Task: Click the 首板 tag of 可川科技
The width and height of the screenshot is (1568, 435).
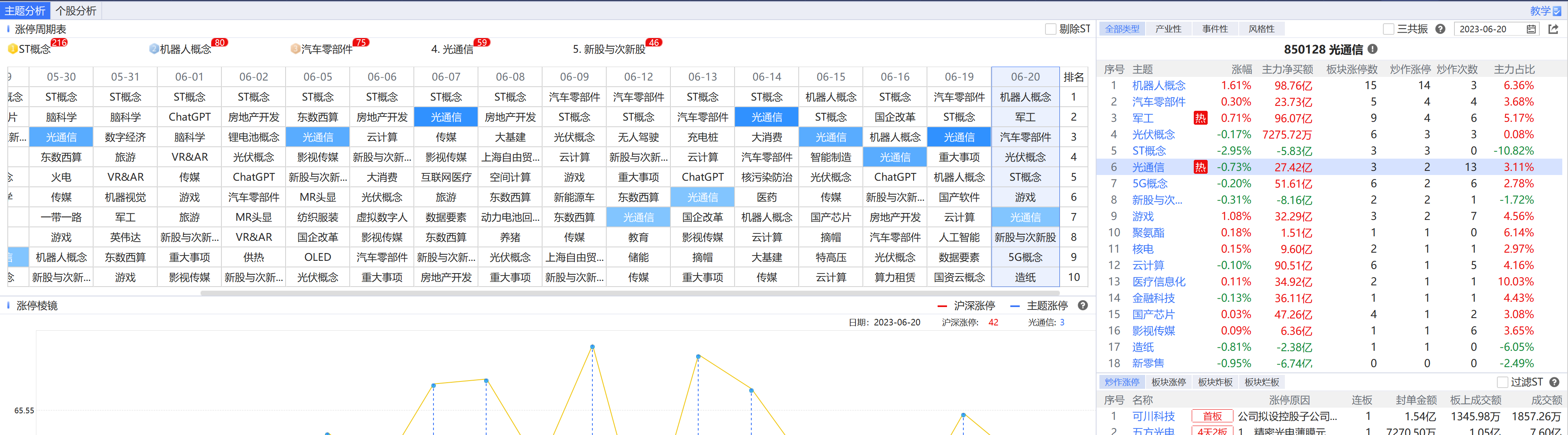Action: coord(1212,416)
